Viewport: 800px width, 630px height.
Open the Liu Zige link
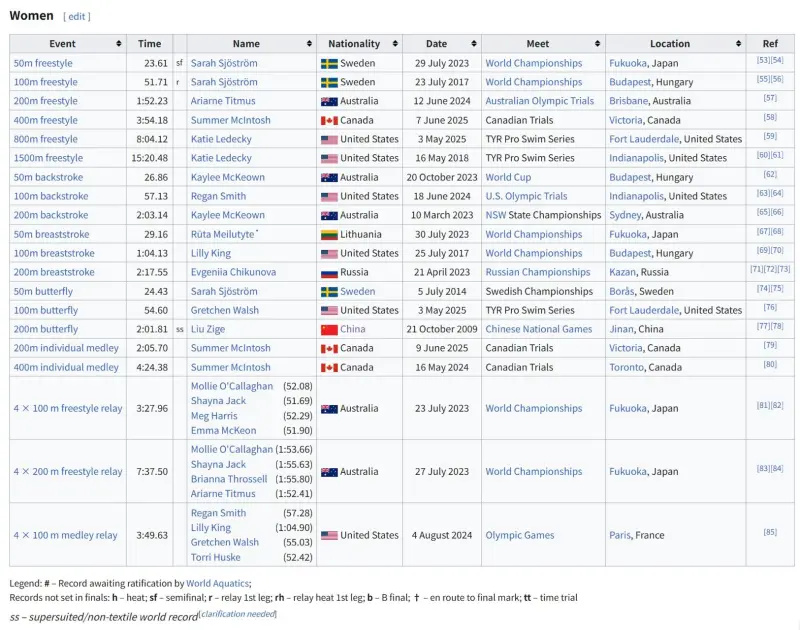point(208,330)
